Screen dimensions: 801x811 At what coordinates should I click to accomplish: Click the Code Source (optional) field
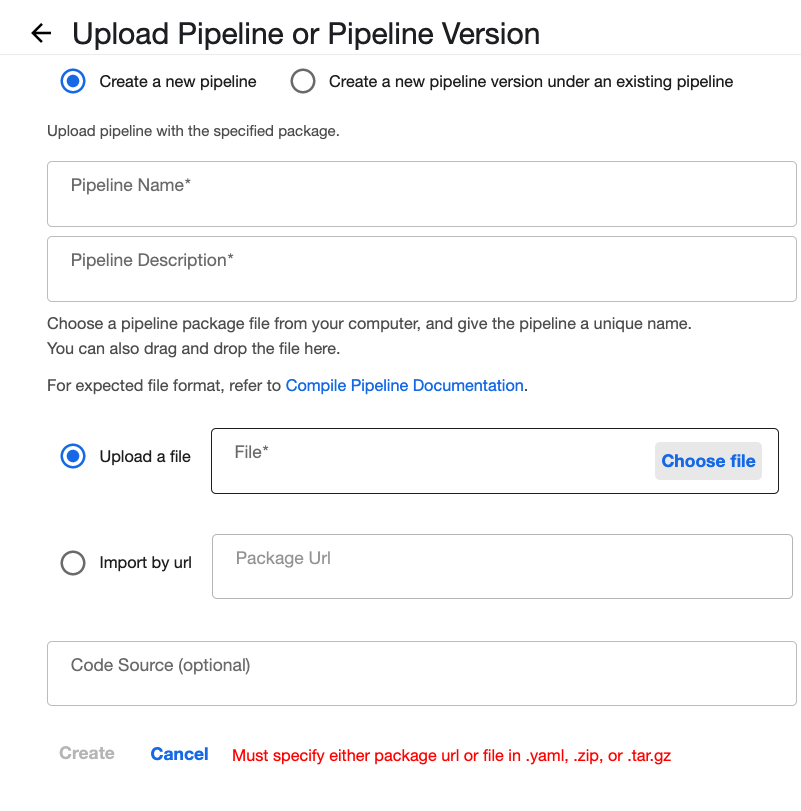click(x=421, y=674)
